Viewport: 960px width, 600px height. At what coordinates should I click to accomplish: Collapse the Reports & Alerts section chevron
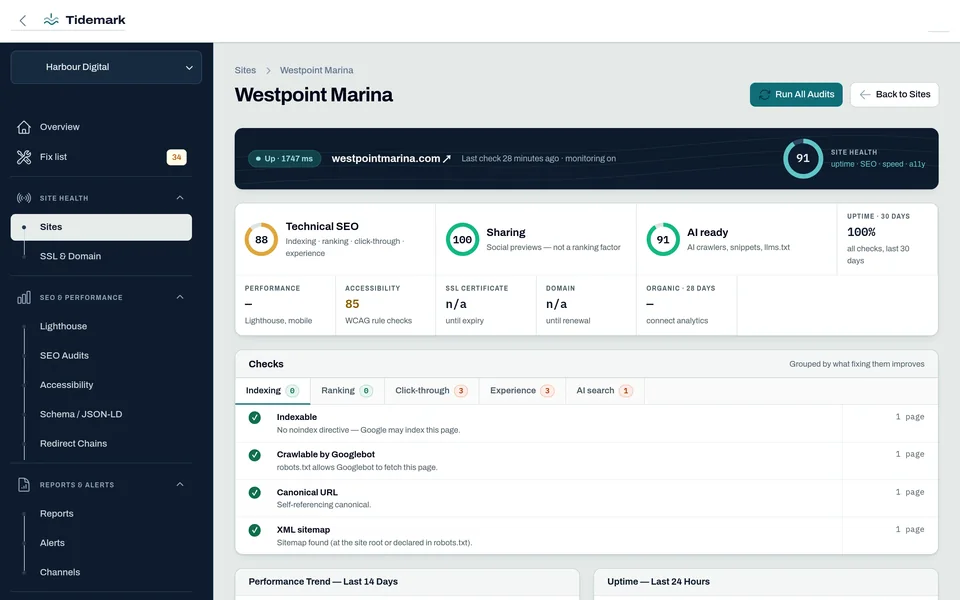180,484
